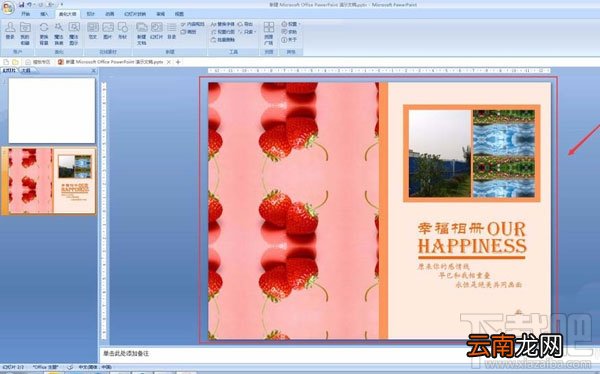Click 更换背景 change background icon
600x374 pixels.
(44, 33)
